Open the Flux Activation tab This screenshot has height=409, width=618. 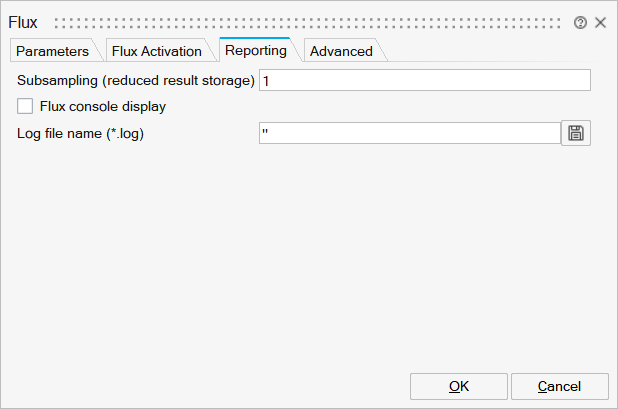[156, 51]
